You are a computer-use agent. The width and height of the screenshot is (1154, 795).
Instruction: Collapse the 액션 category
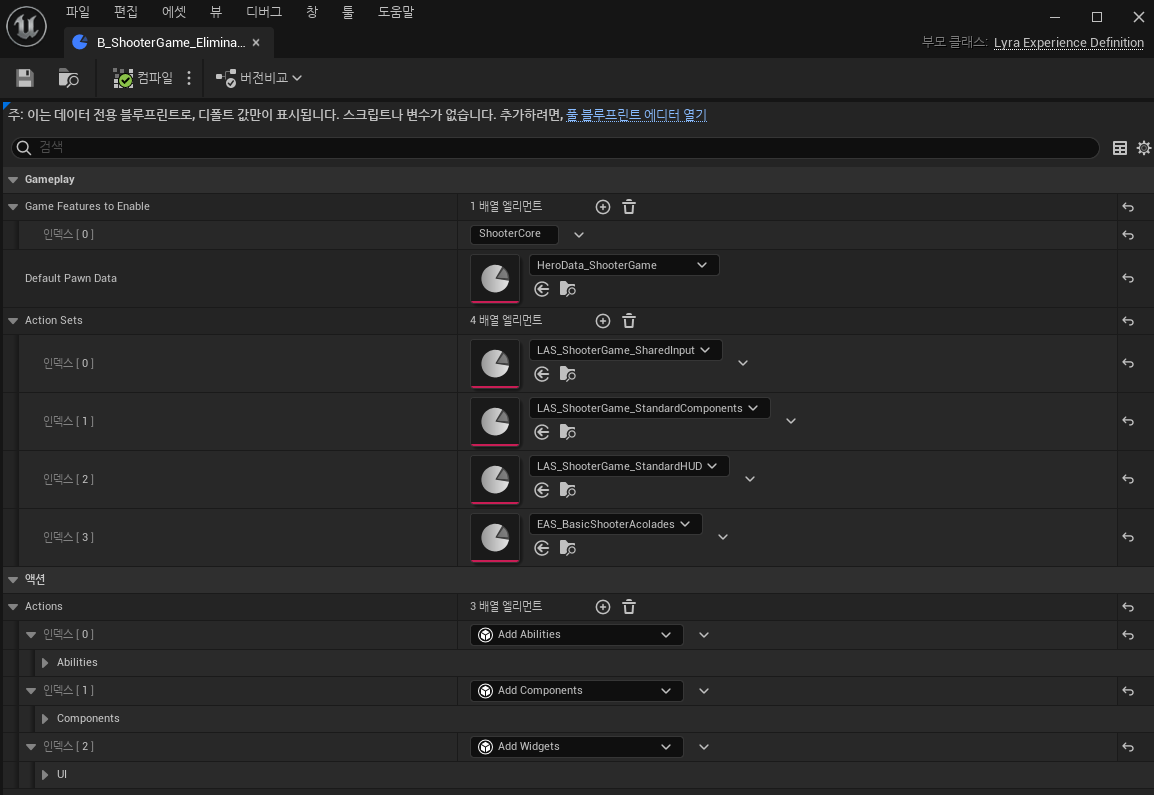(x=13, y=580)
